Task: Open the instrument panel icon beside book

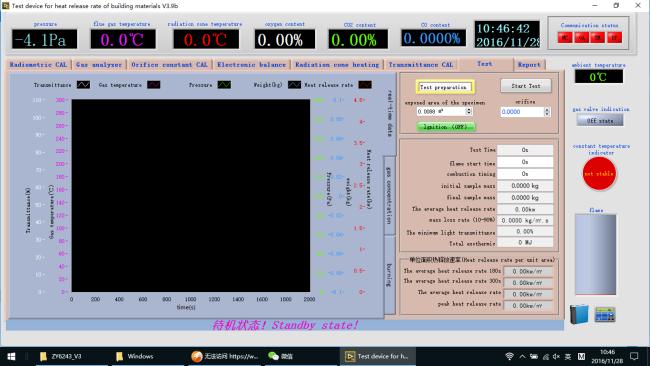Action: point(605,315)
